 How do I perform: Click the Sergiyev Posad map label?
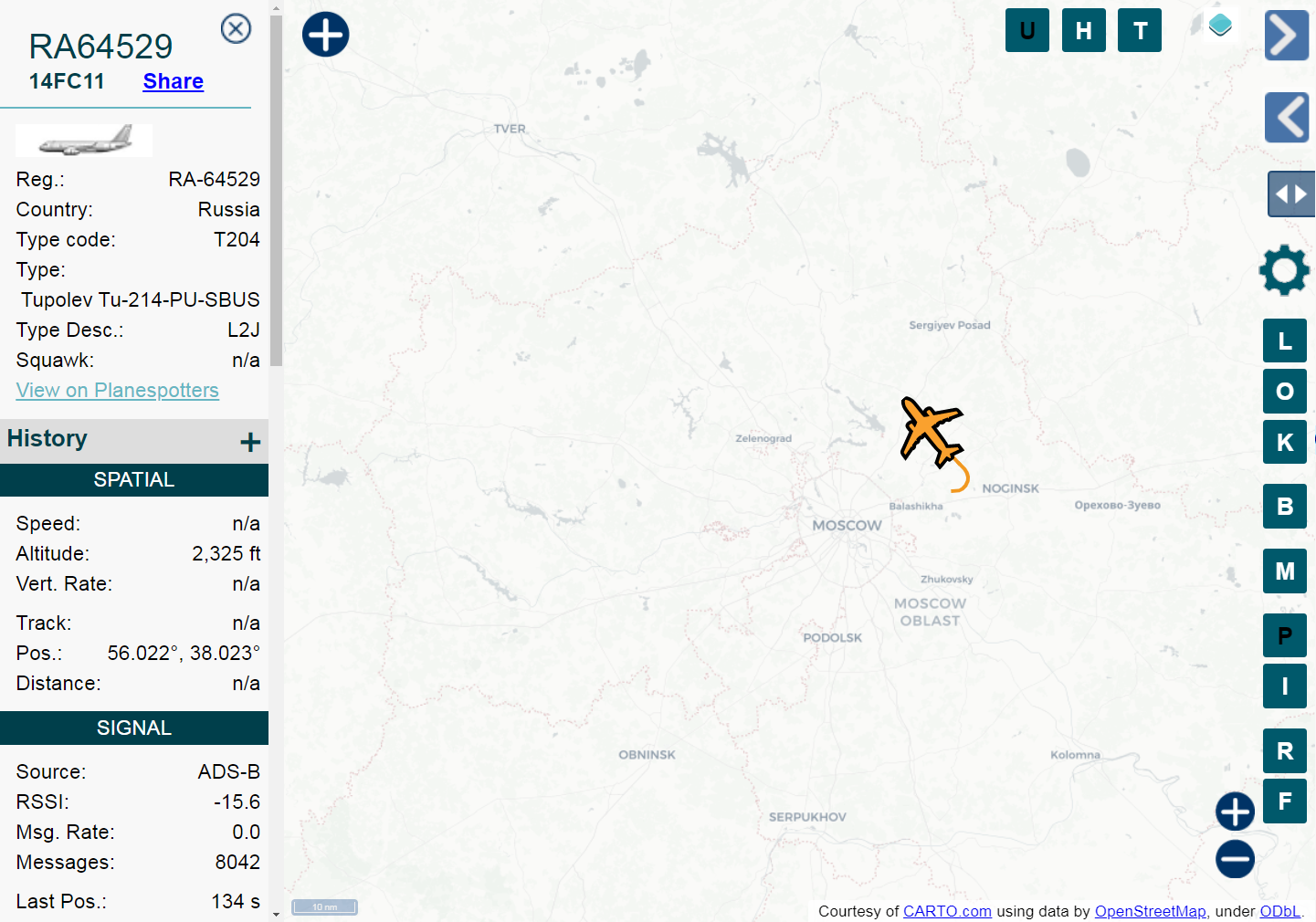(x=950, y=325)
